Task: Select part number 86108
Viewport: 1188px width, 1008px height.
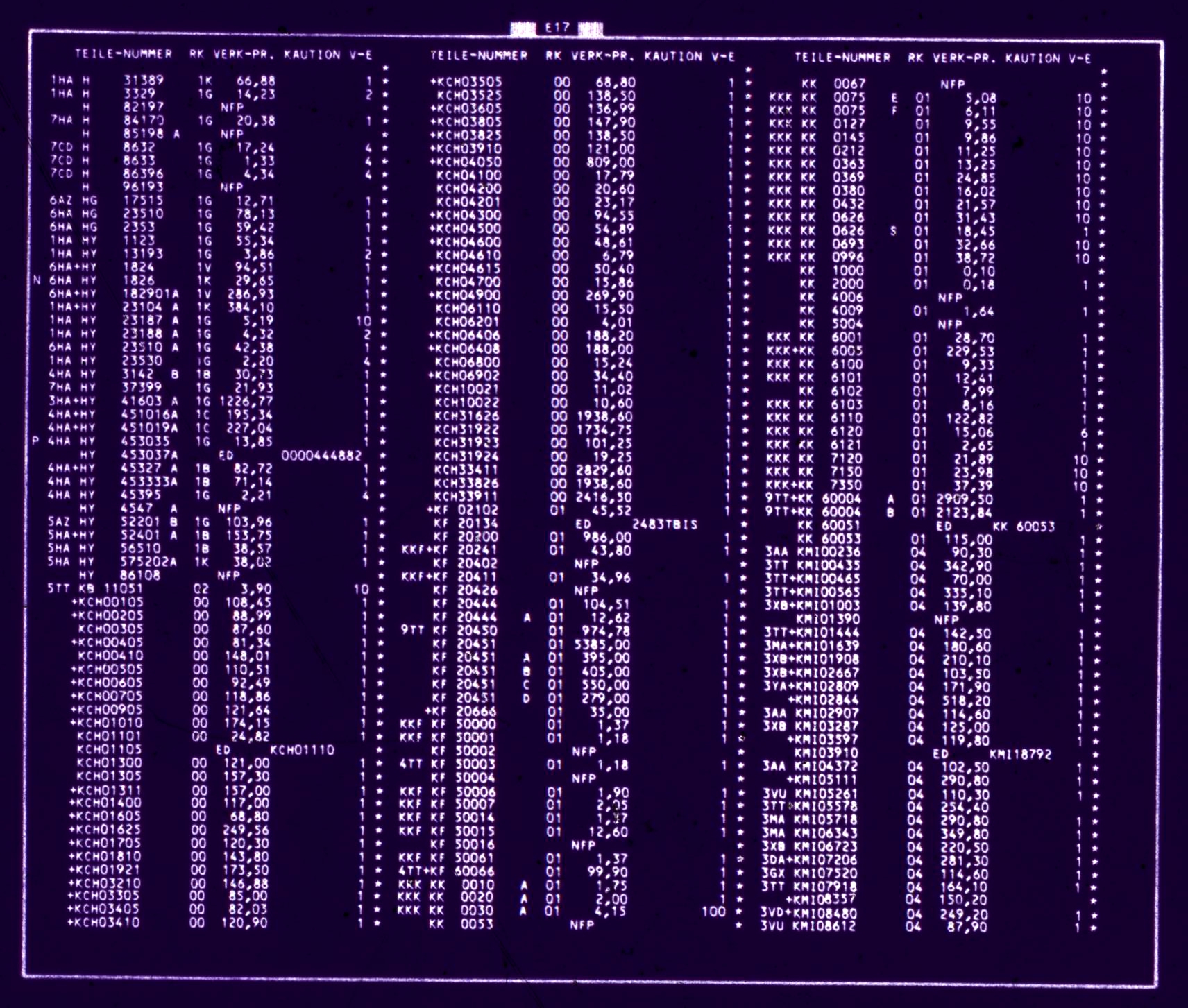Action: tap(141, 575)
